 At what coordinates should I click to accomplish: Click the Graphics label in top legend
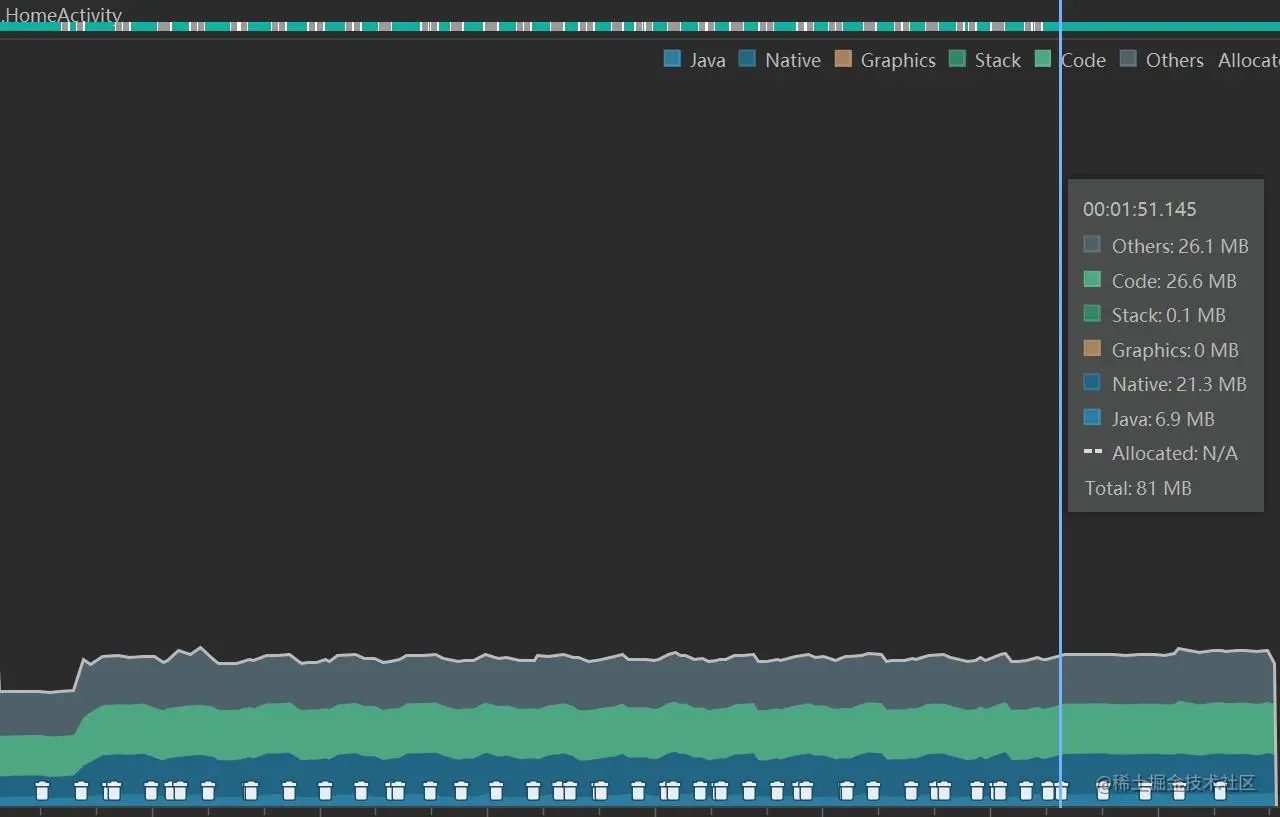898,60
